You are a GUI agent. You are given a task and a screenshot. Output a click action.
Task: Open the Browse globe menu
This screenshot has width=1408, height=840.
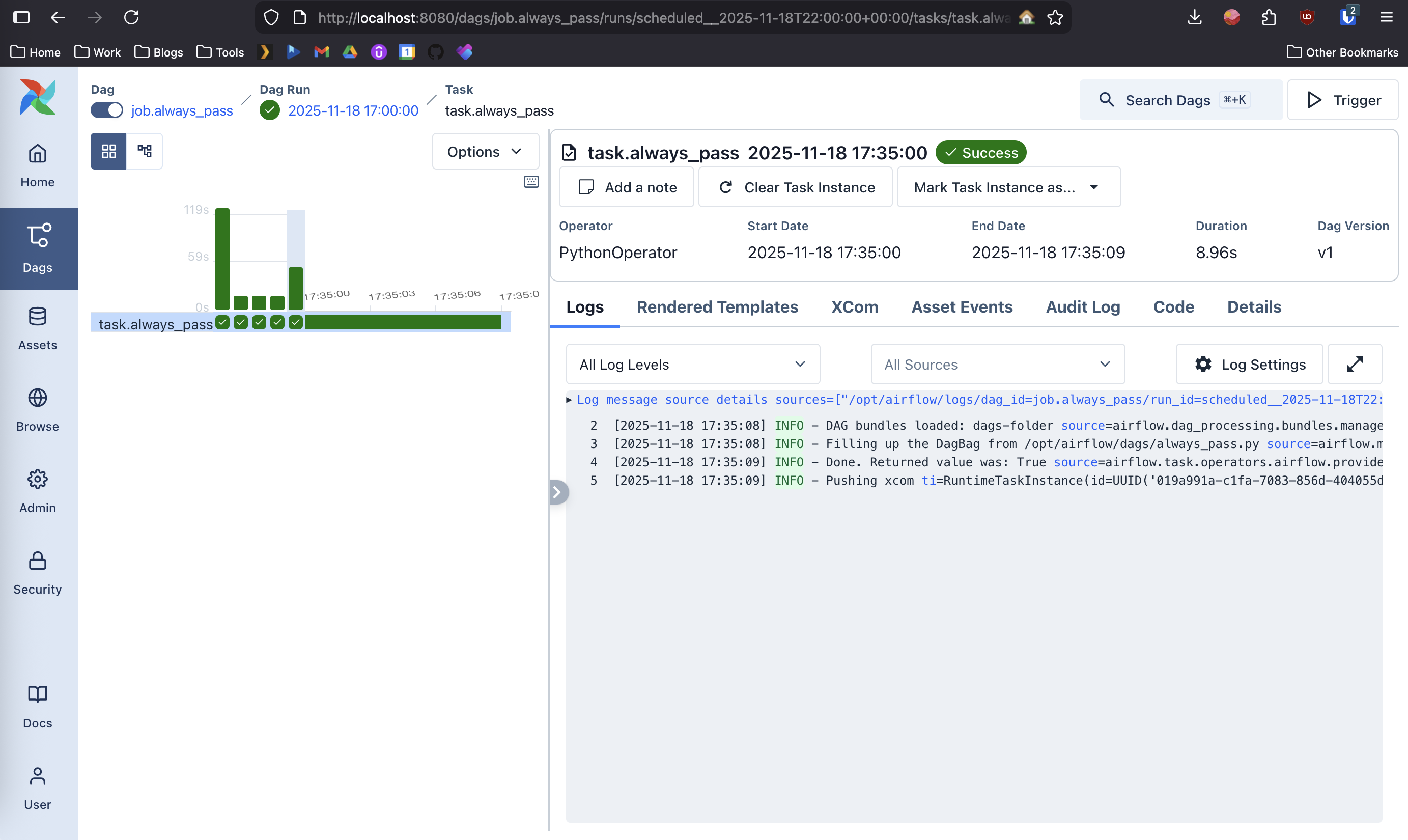click(x=37, y=410)
